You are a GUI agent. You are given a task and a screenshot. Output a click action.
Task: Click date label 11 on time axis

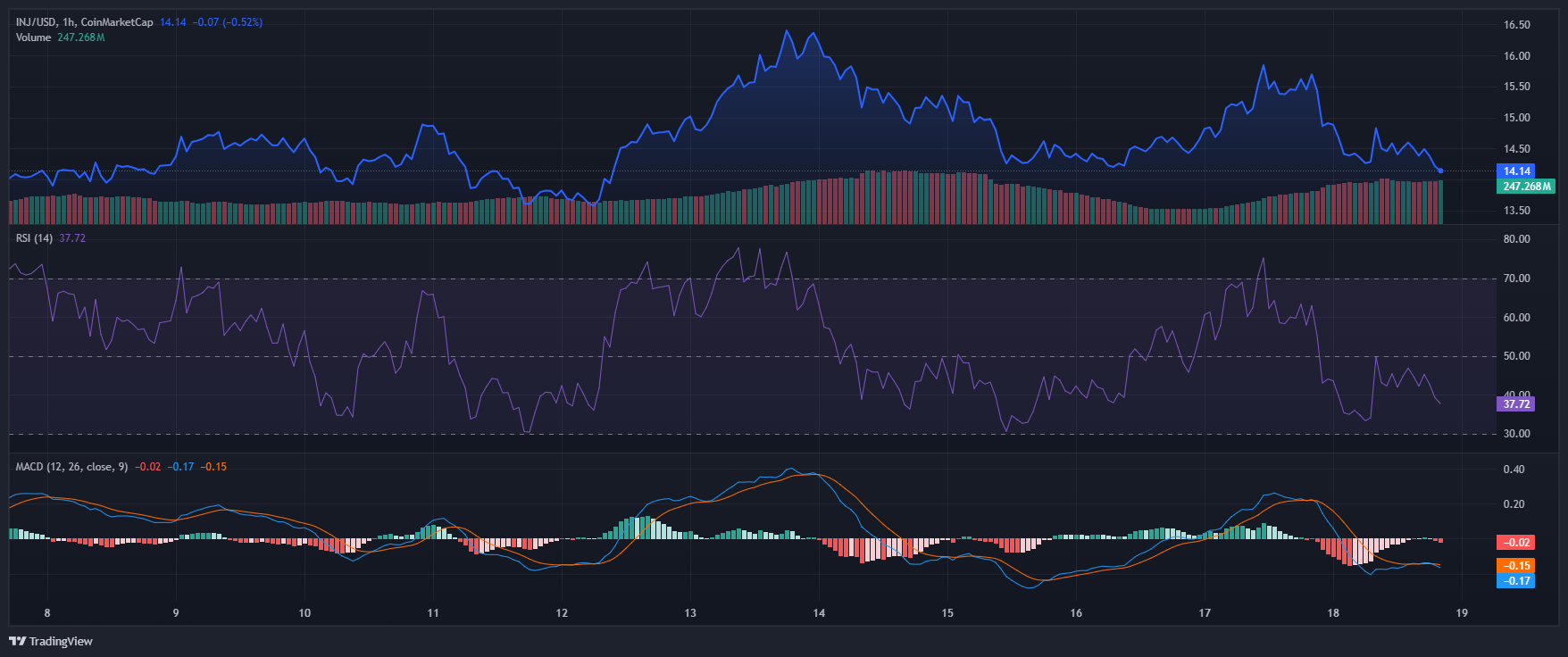click(x=433, y=613)
